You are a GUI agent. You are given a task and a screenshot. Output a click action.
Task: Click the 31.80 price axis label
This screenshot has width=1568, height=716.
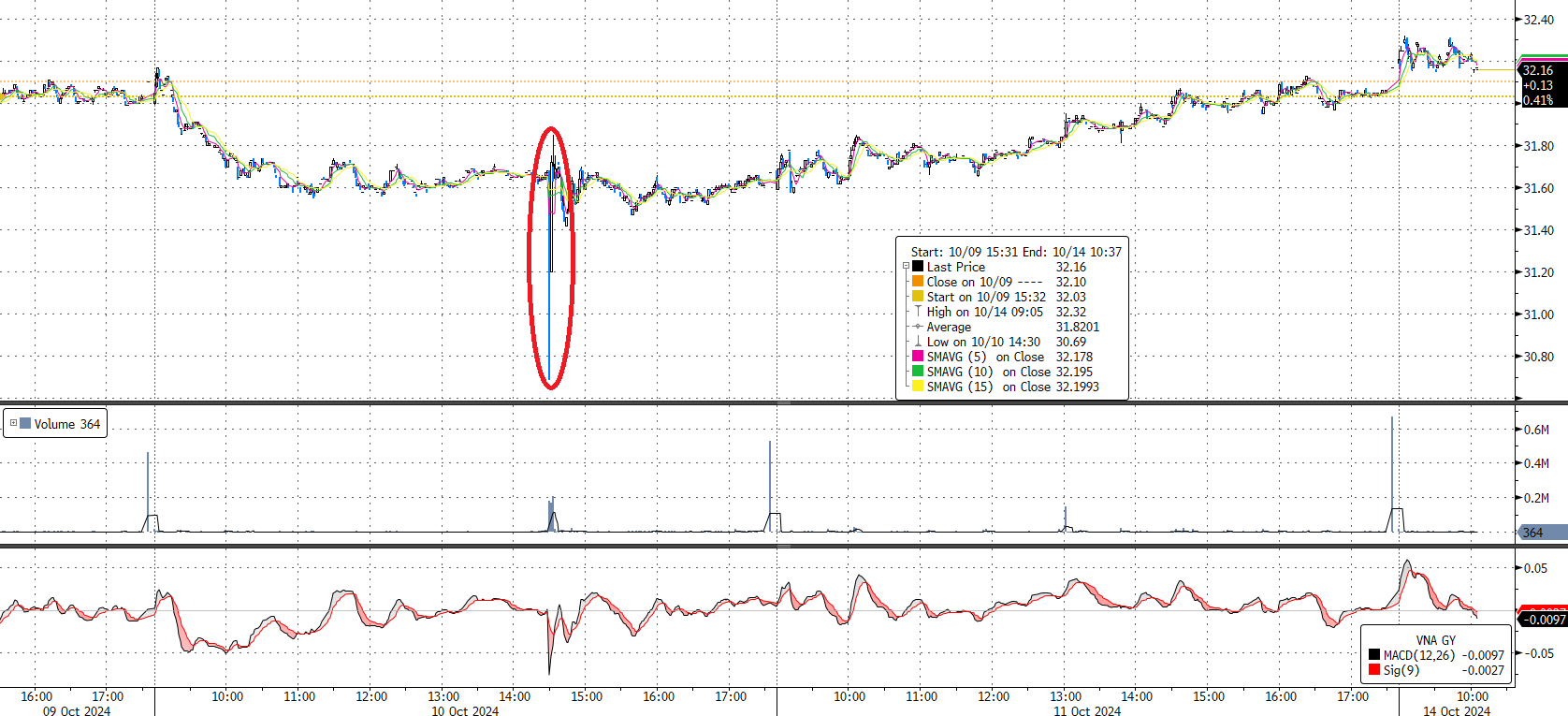coord(1539,146)
